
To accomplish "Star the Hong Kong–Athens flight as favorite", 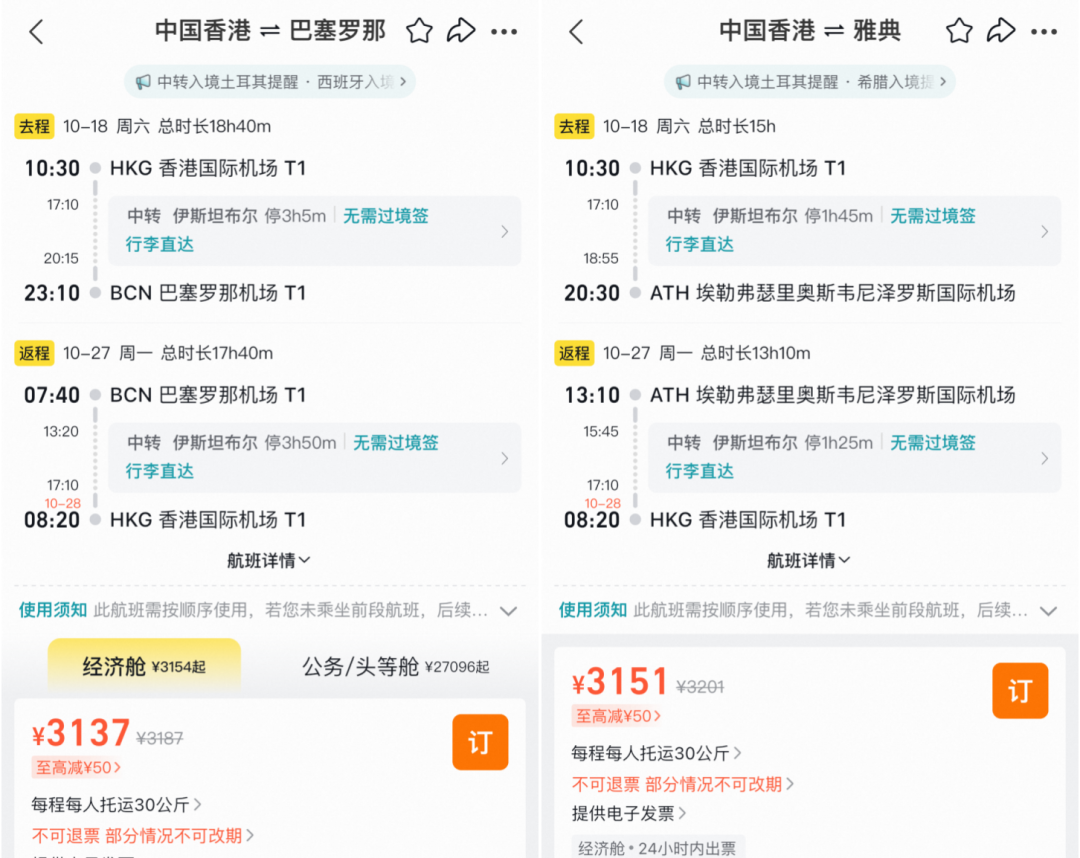I will click(958, 31).
